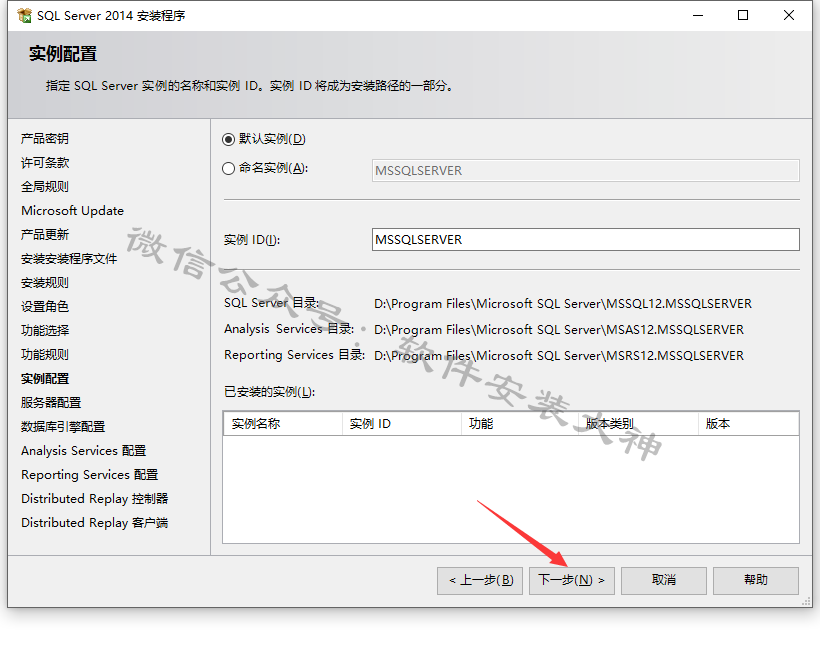Screen dimensions: 820x652
Task: Select Microsoft Update step in sidebar
Action: tap(73, 211)
